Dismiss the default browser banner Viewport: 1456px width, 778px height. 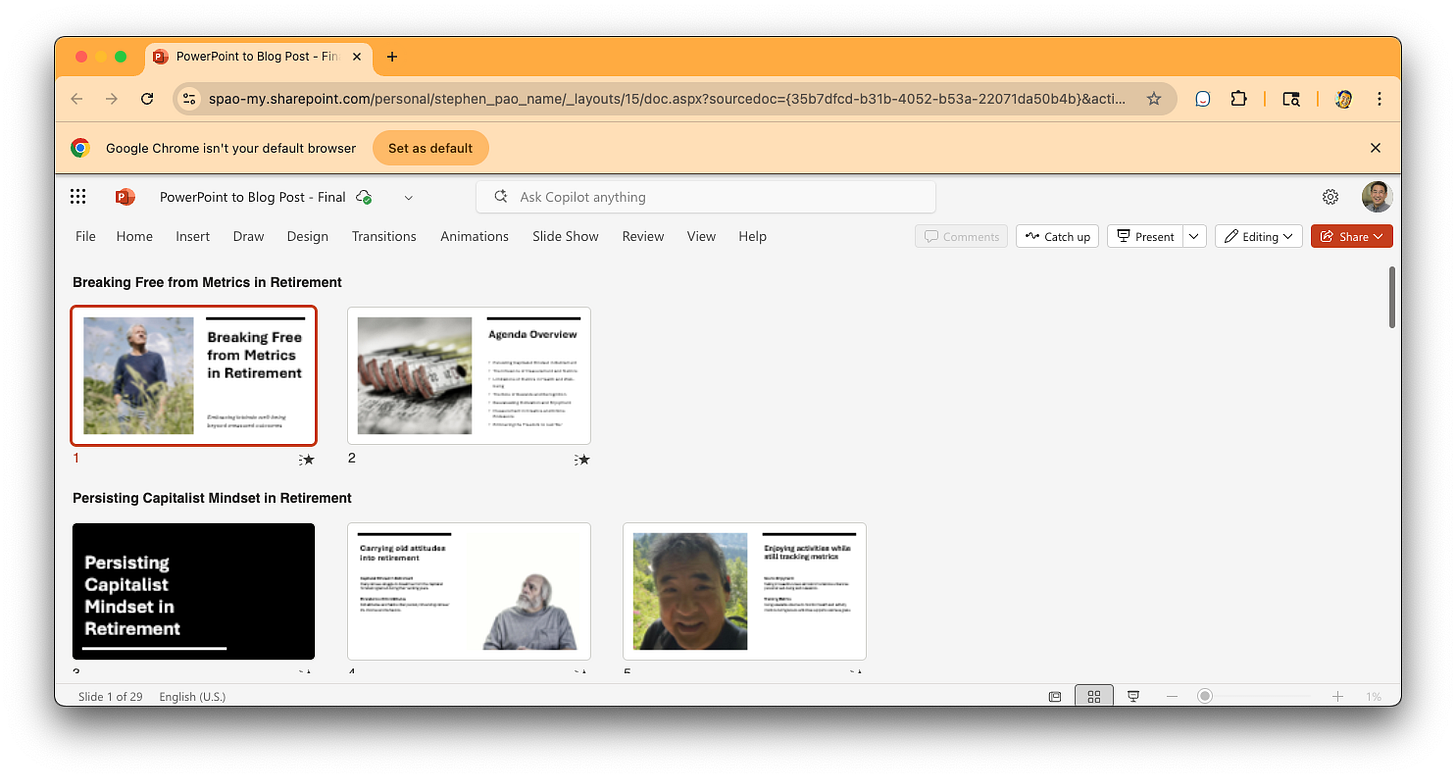pyautogui.click(x=1375, y=148)
